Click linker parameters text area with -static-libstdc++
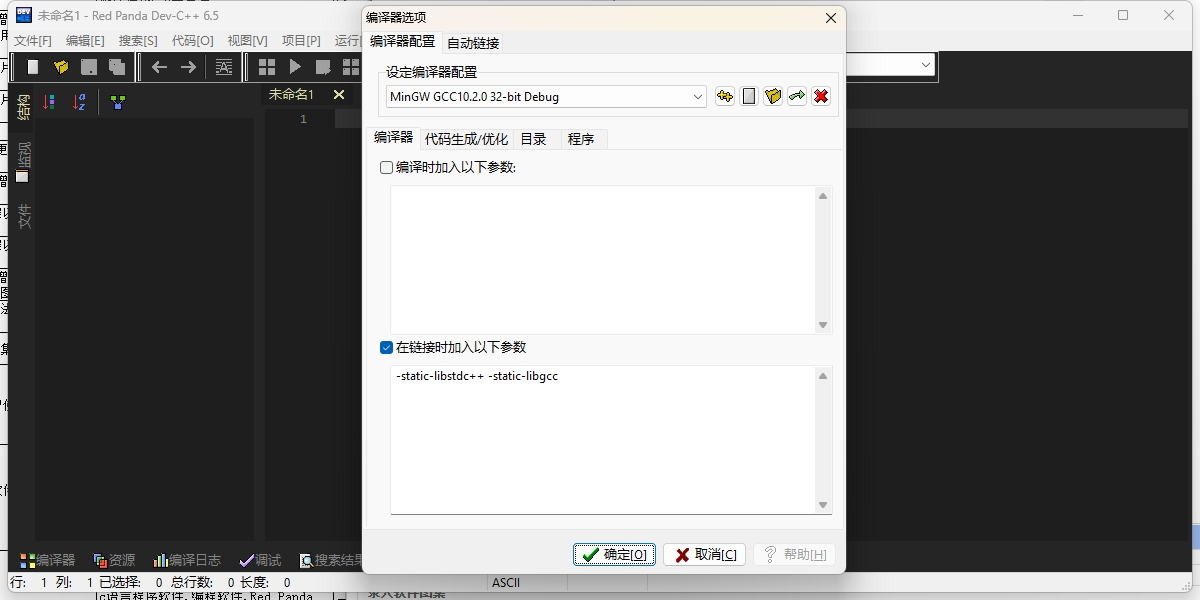This screenshot has height=600, width=1200. pyautogui.click(x=604, y=439)
